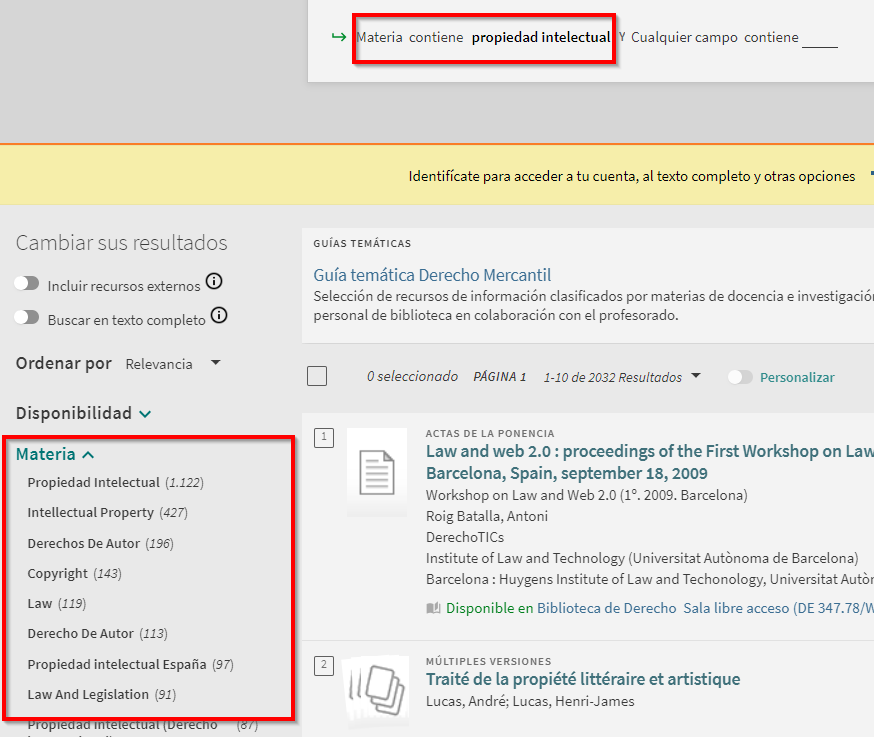Image resolution: width=874 pixels, height=737 pixels.
Task: Click Biblioteca de Derecho availability link
Action: 606,608
